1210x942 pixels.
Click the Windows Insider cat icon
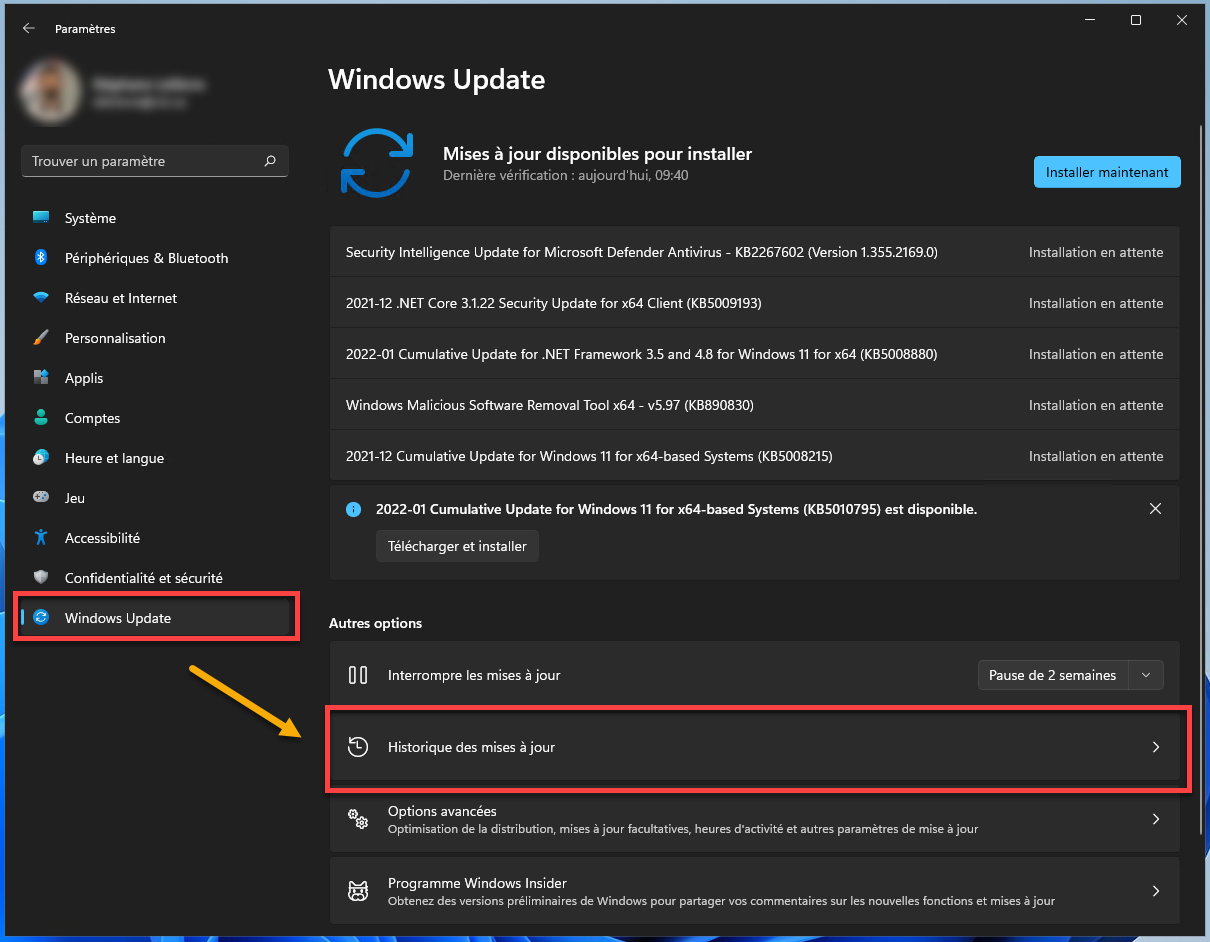[358, 891]
